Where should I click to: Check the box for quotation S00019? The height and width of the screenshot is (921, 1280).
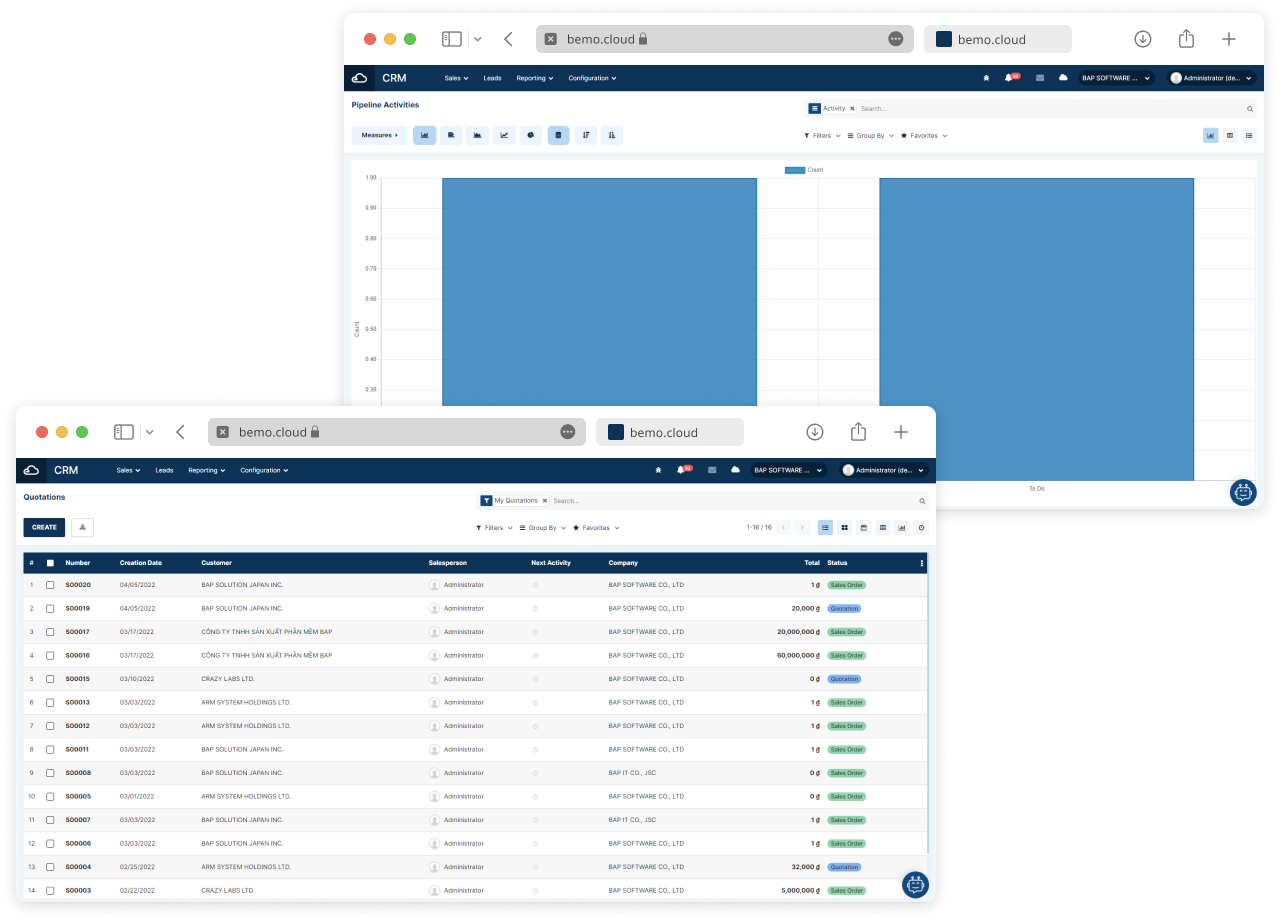[50, 608]
